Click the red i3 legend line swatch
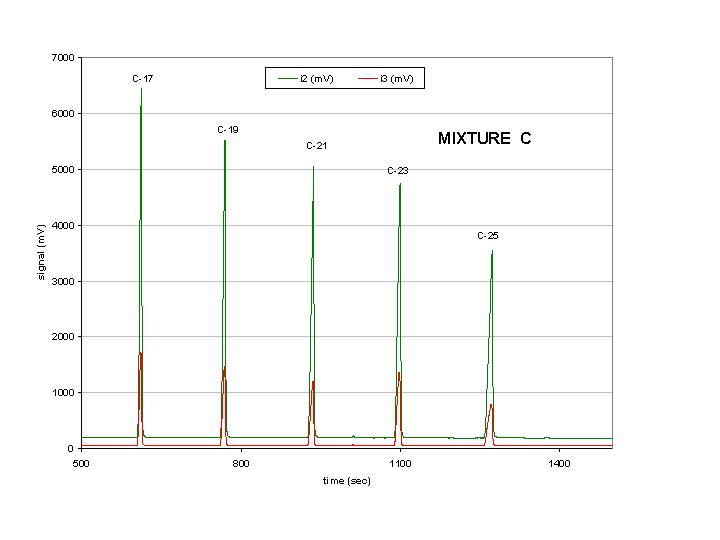720x540 pixels. tap(367, 79)
